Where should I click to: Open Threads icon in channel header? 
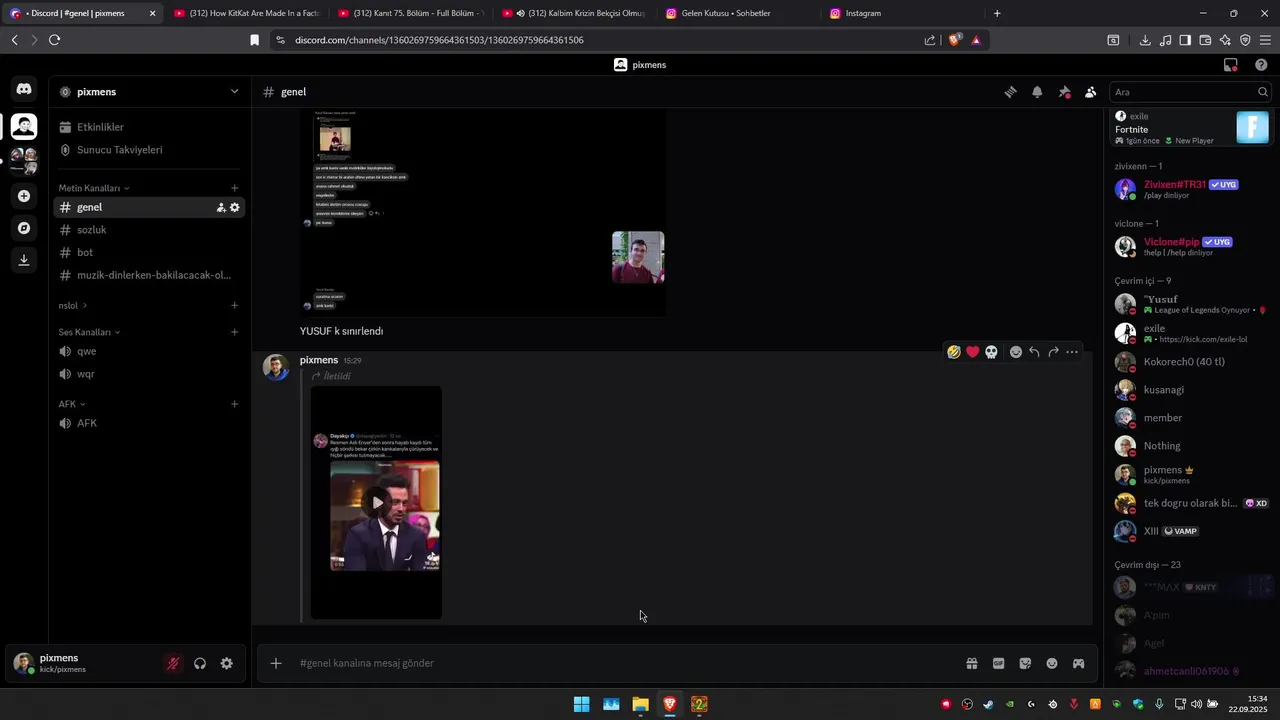click(1010, 92)
